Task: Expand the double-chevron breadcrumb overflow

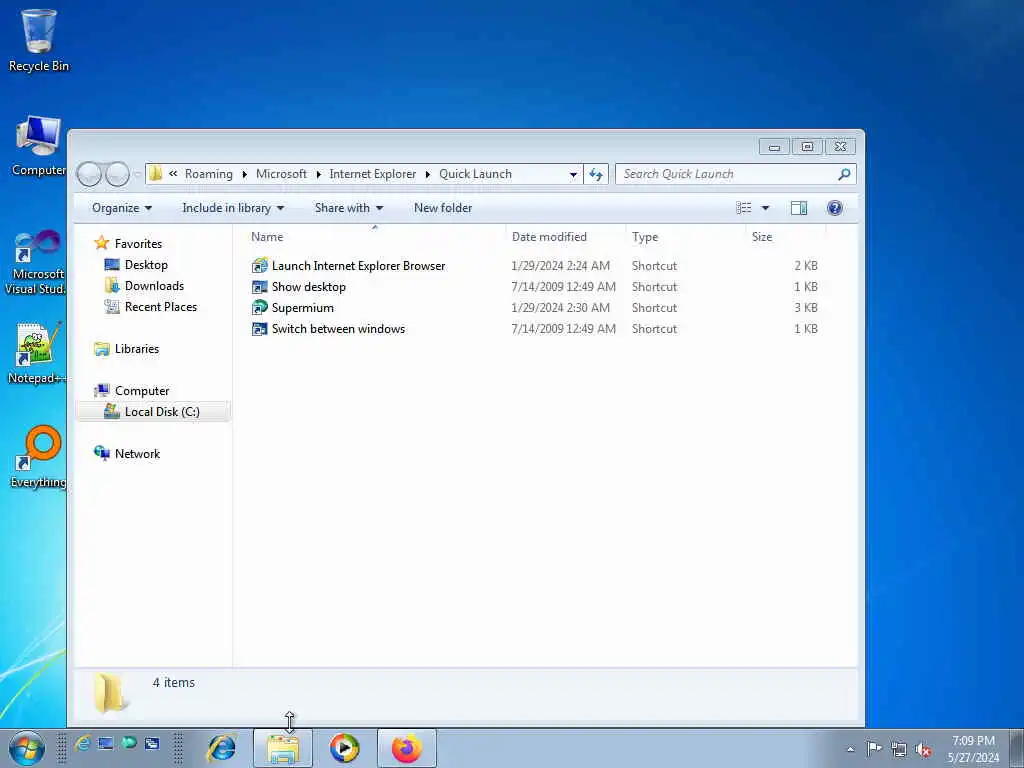Action: pos(173,174)
